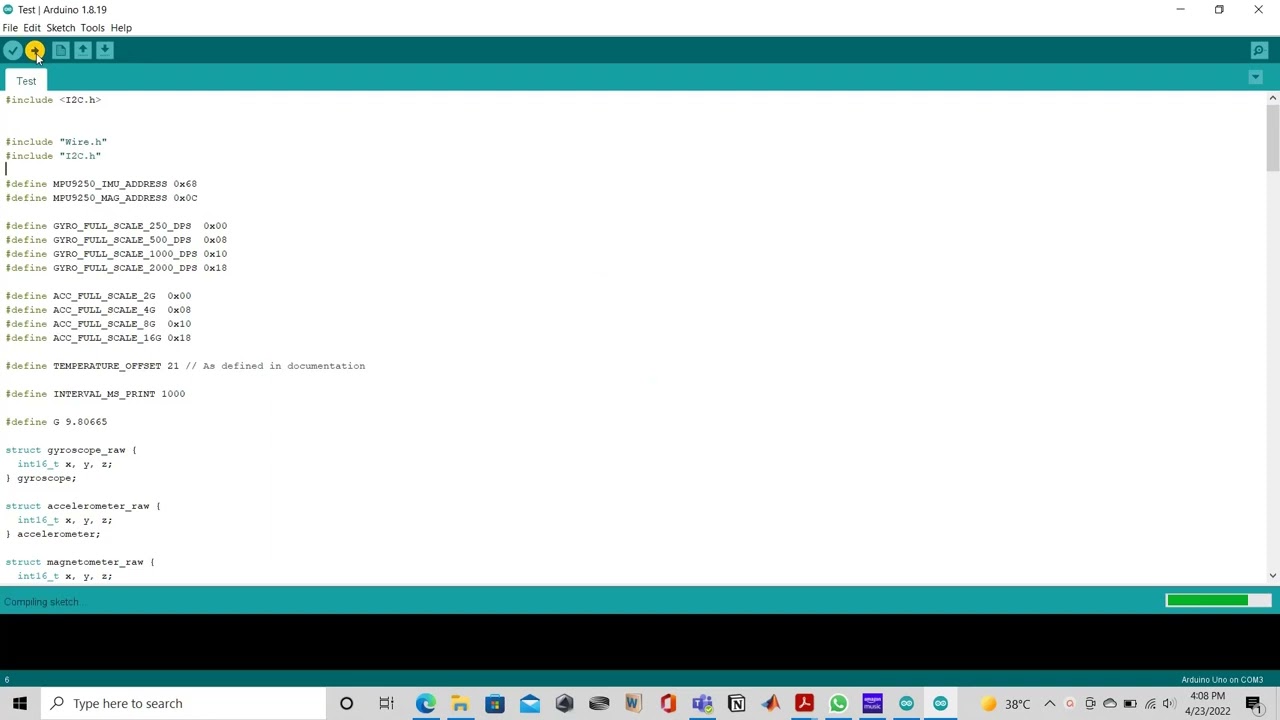Click the Verify checkmark button
The image size is (1280, 720).
[x=13, y=50]
